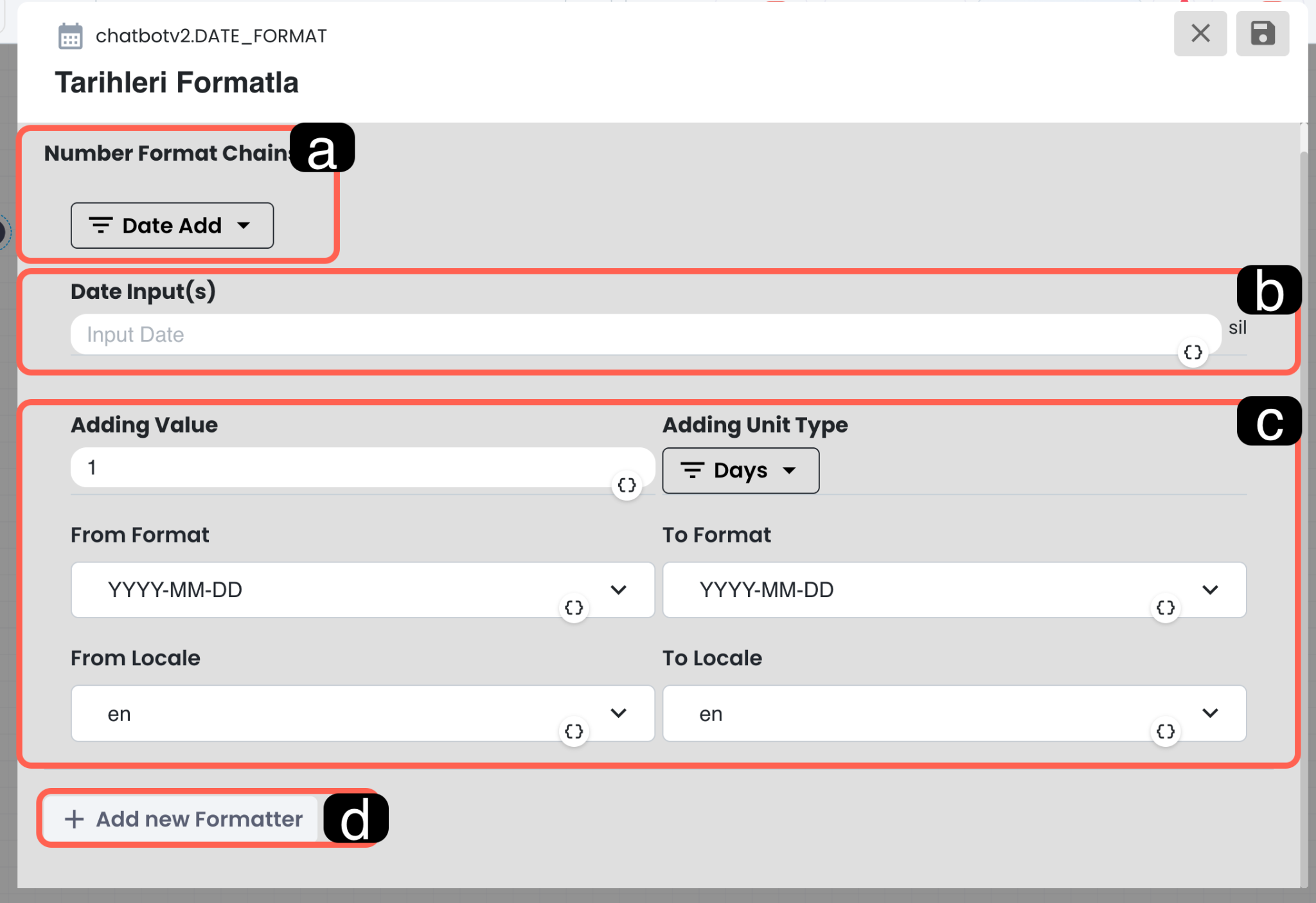Expand the To Locale chevron
Viewport: 1316px width, 903px height.
click(1210, 713)
